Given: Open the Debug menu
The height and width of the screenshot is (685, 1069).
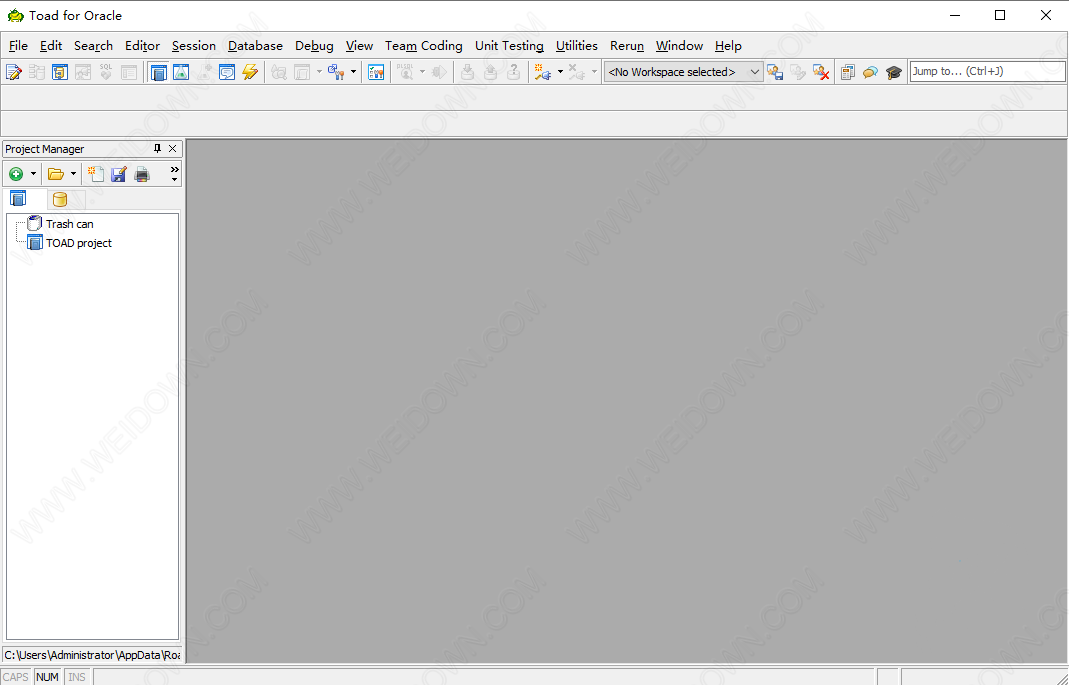Looking at the screenshot, I should coord(314,46).
